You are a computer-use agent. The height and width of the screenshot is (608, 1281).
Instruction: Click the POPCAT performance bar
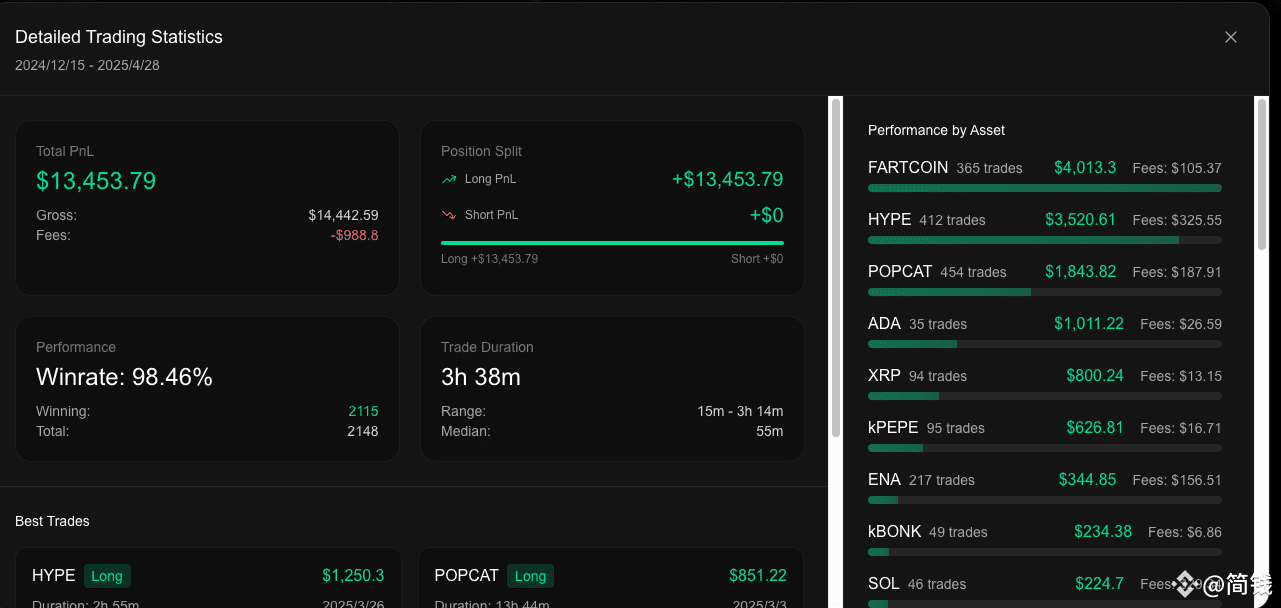coord(1045,292)
